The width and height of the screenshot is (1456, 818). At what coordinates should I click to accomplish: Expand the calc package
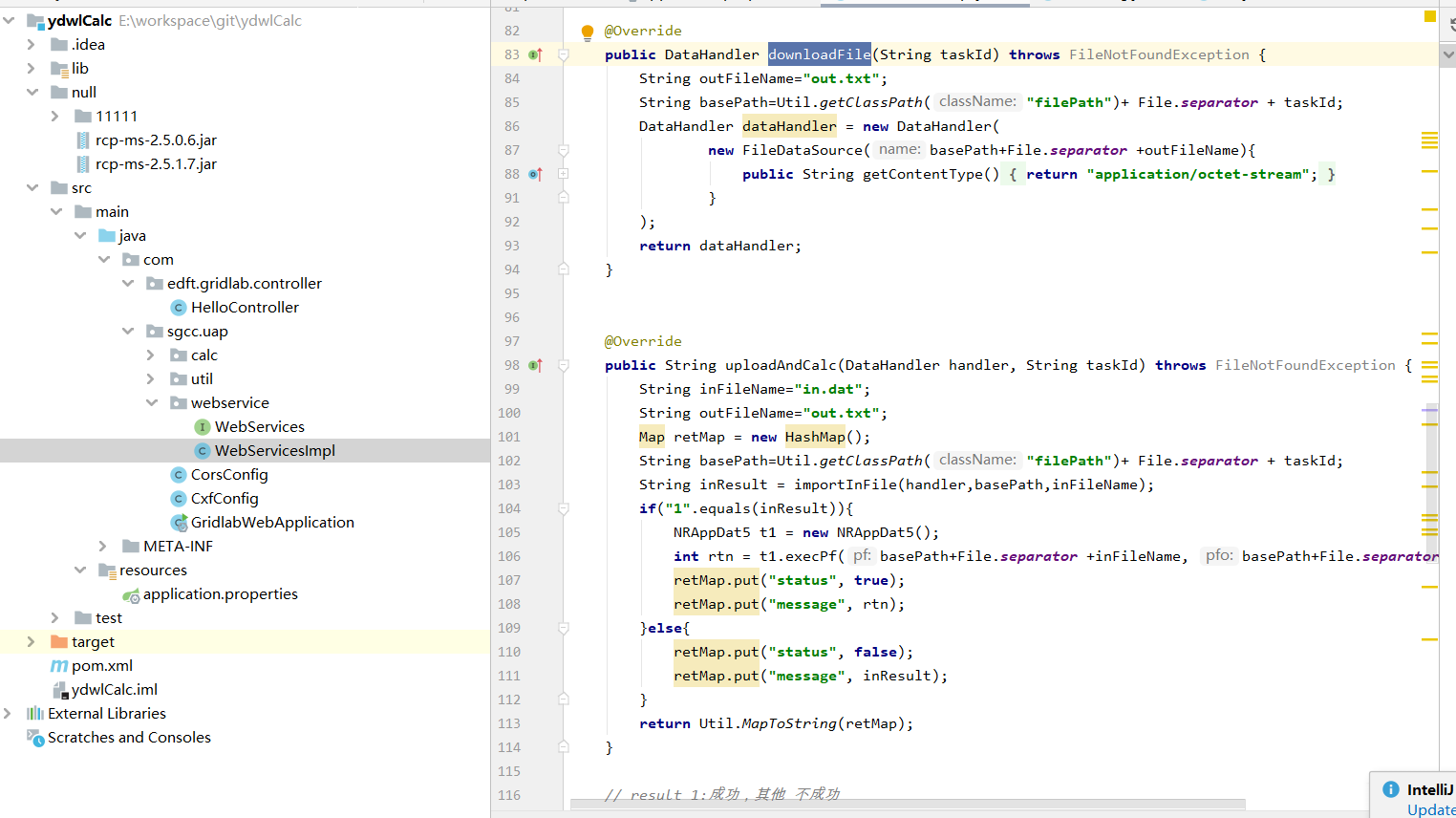pos(151,355)
